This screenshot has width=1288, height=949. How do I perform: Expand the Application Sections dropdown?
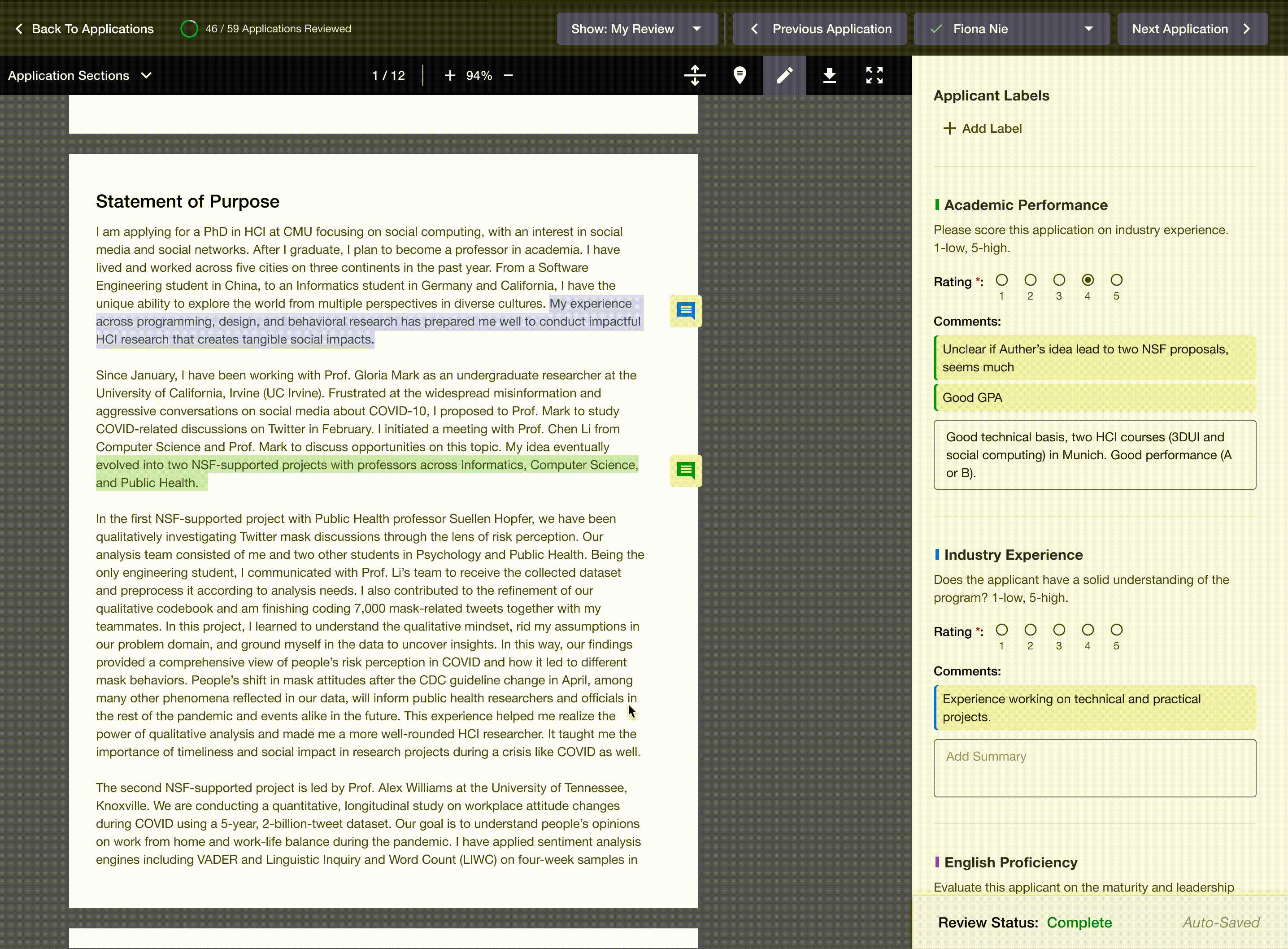(x=80, y=75)
